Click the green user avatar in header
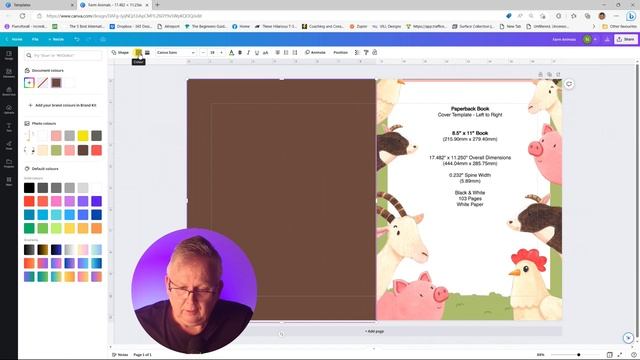Screen dimensions: 640x360 [587, 39]
